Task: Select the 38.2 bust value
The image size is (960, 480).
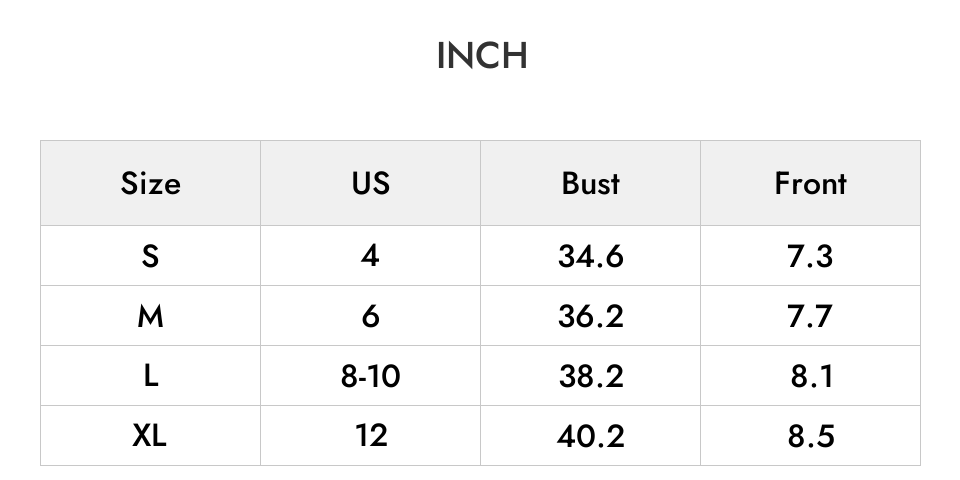Action: [x=590, y=375]
